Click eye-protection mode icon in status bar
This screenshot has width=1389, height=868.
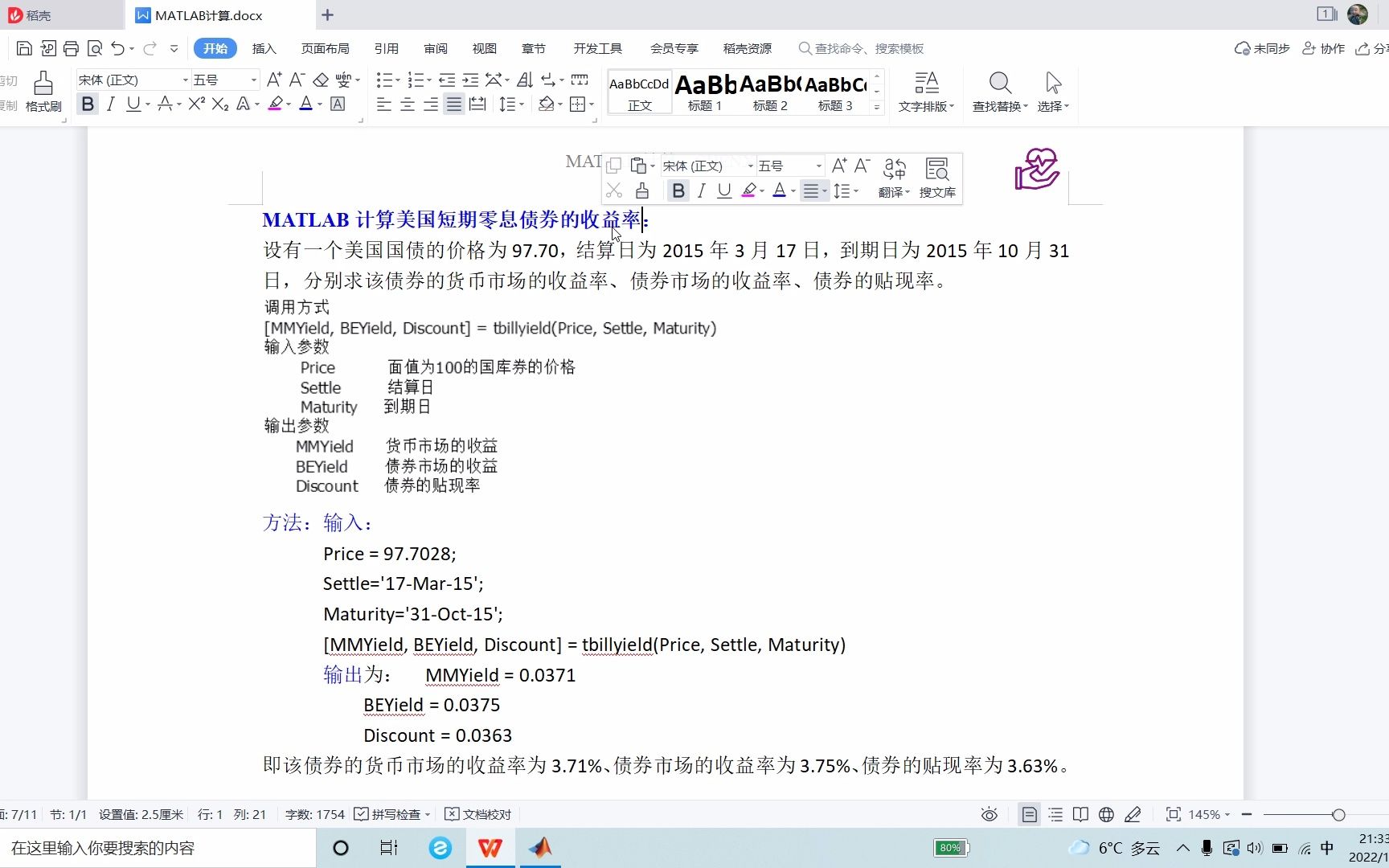click(990, 814)
